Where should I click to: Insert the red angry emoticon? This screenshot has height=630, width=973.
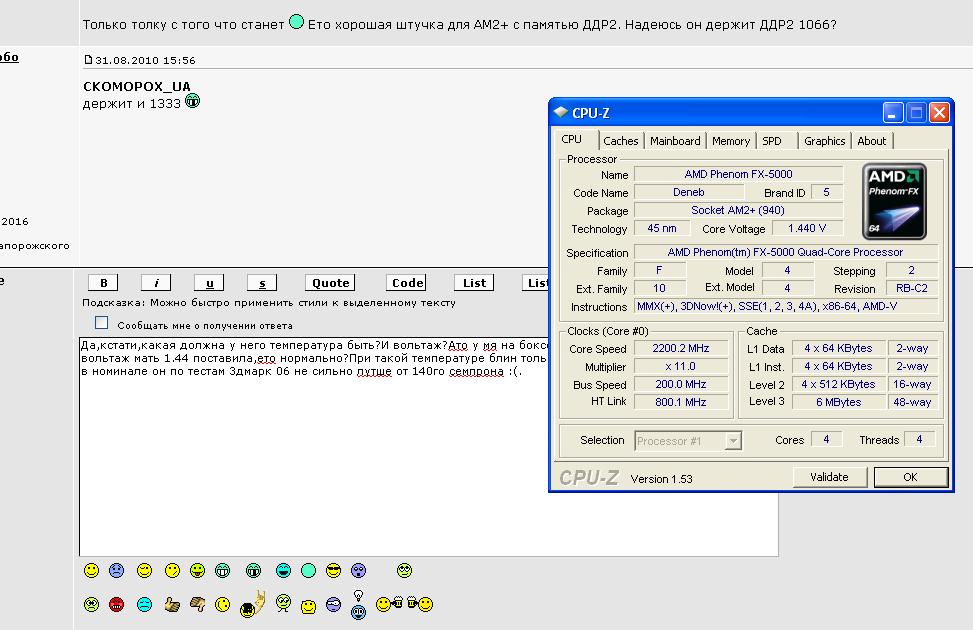[x=117, y=604]
